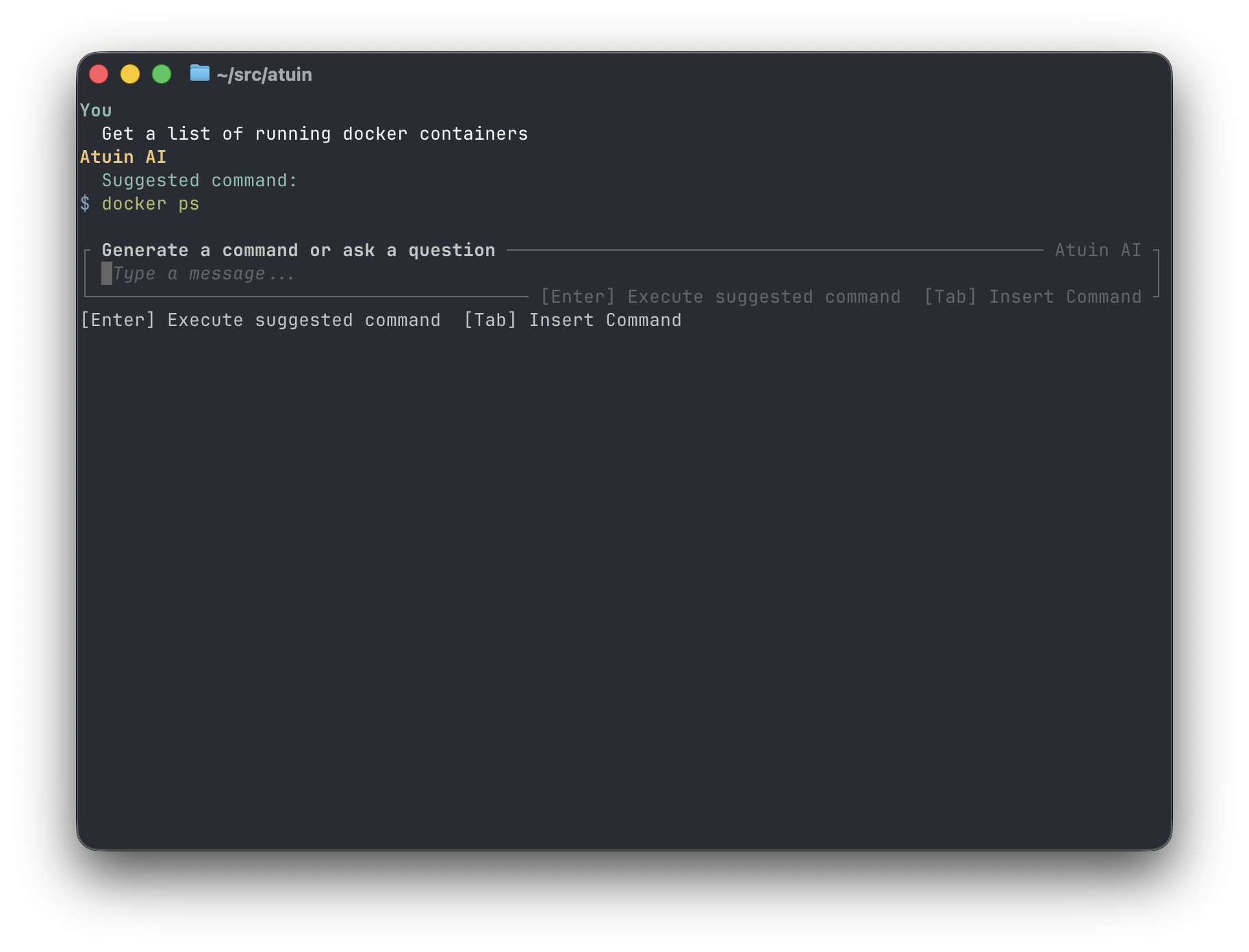Close the terminal window with the red button
This screenshot has height=952, width=1249.
[99, 74]
